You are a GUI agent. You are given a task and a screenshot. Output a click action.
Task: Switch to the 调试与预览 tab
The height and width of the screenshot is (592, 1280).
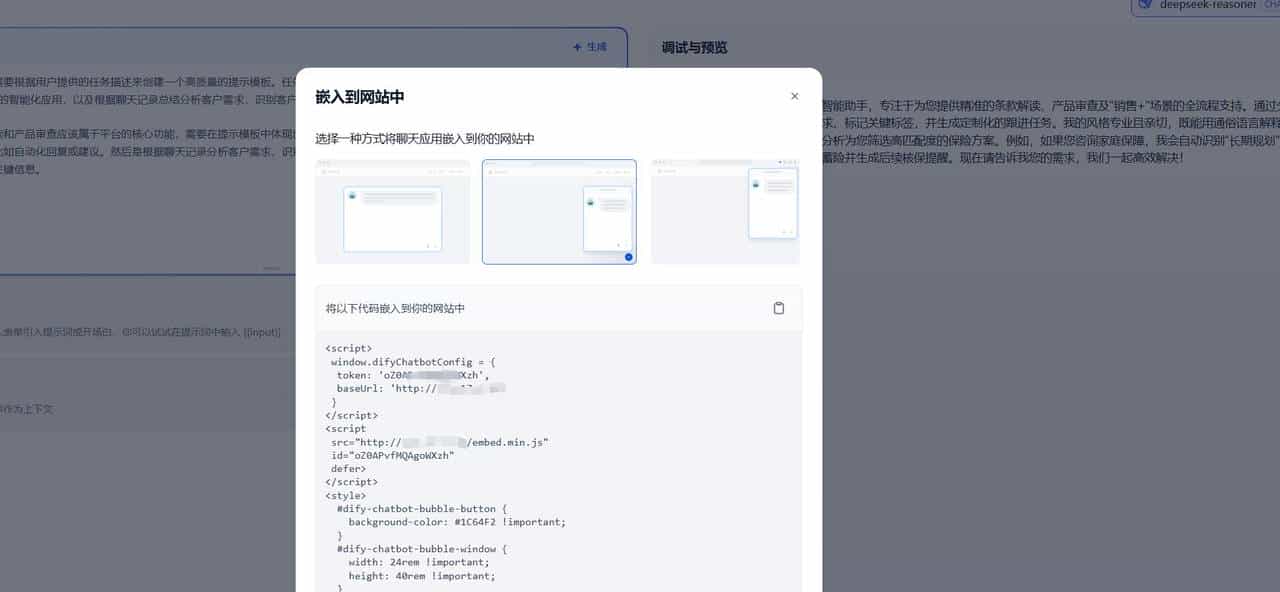692,47
